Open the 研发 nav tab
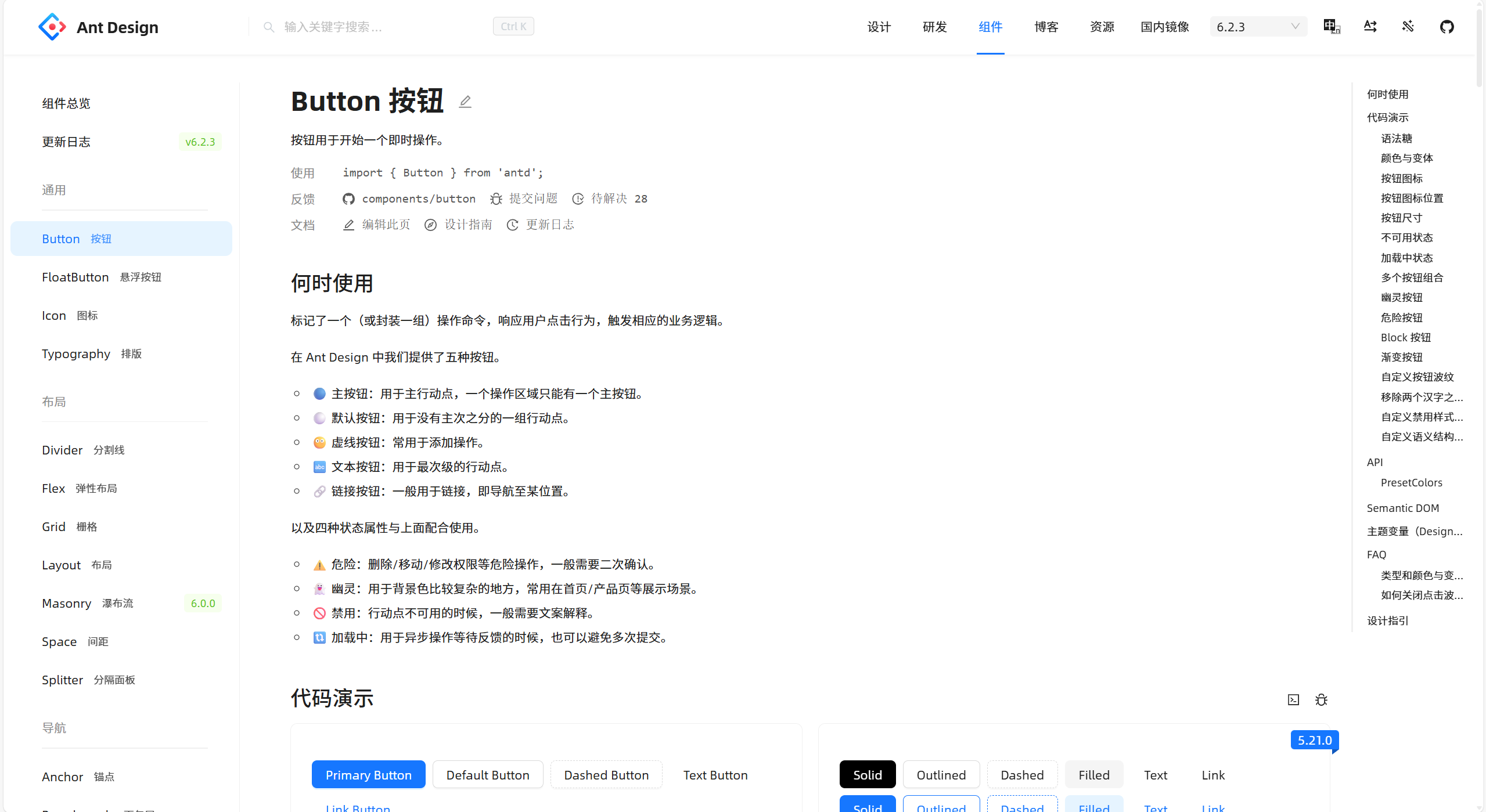 coord(934,27)
